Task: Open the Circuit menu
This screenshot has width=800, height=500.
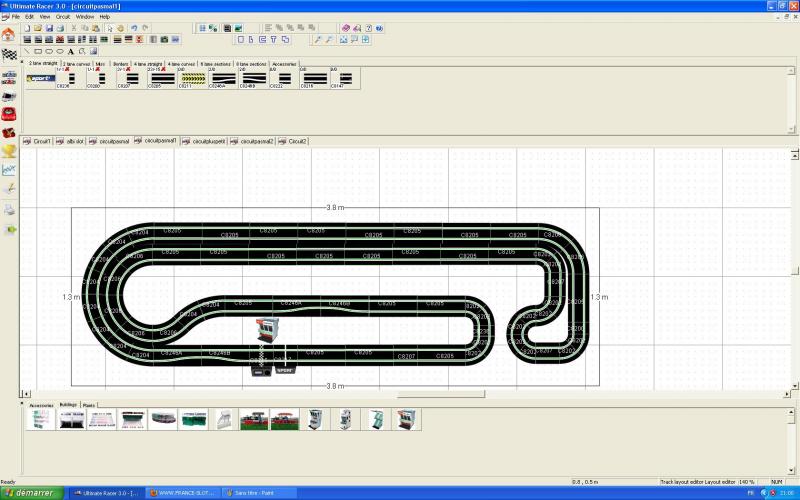Action: (62, 17)
